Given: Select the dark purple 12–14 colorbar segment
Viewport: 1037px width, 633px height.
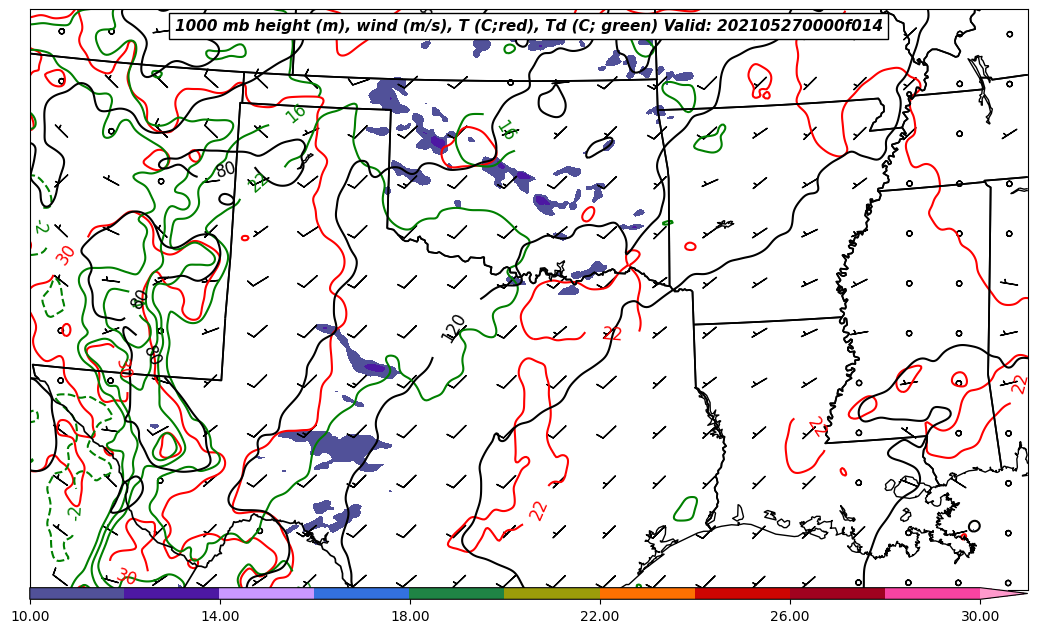Looking at the screenshot, I should click(172, 593).
